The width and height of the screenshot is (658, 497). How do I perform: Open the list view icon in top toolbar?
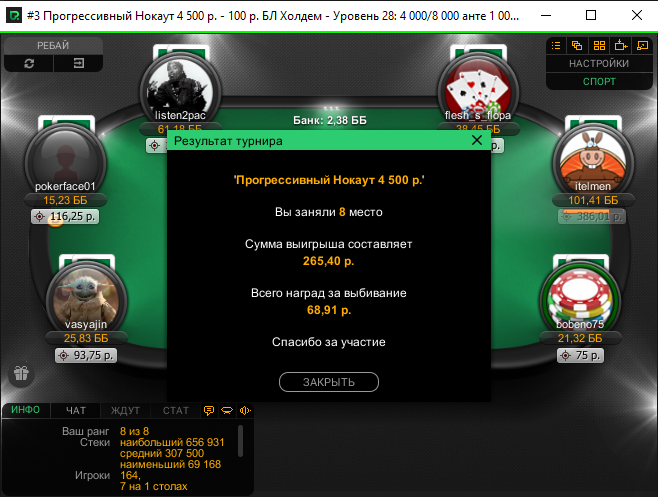(x=556, y=46)
